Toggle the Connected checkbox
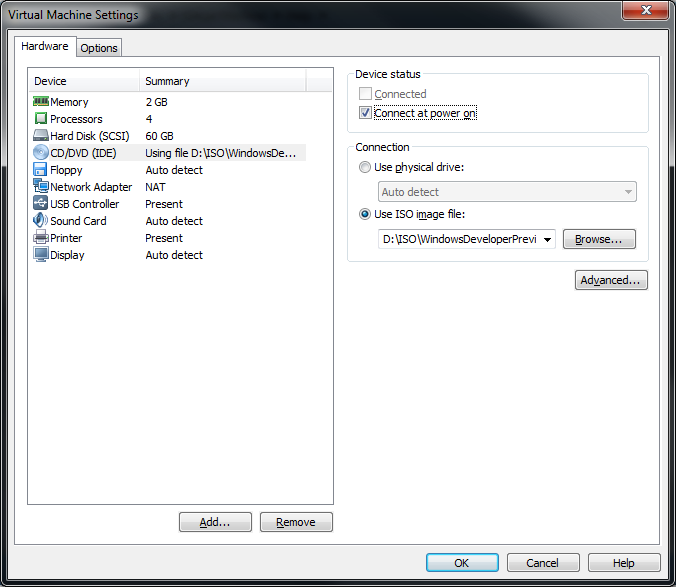The image size is (676, 587). tap(365, 94)
